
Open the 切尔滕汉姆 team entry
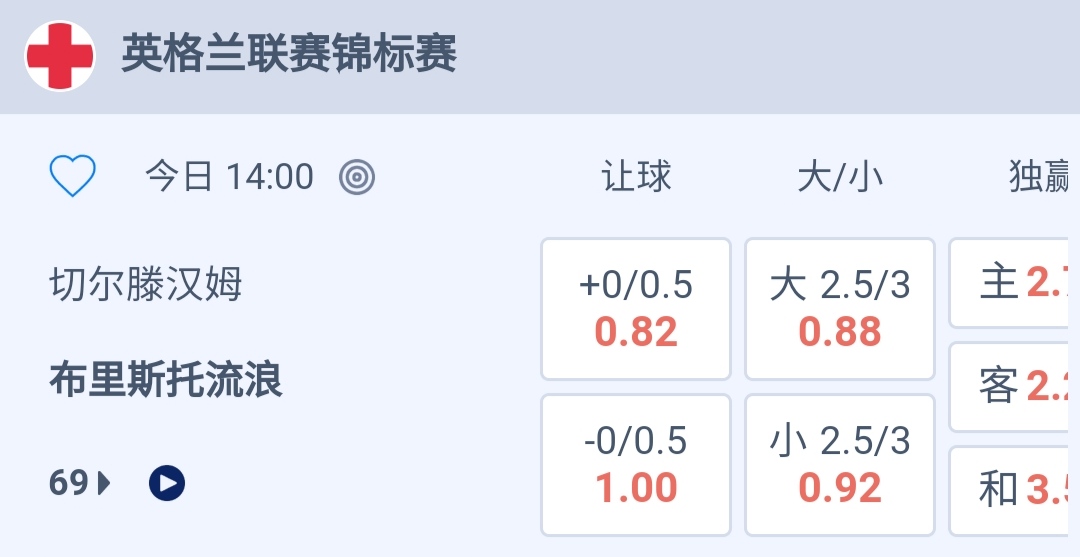pyautogui.click(x=146, y=285)
